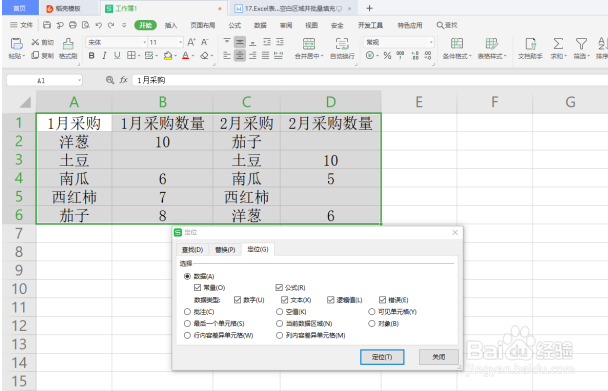
Task: Click the fx insert function icon
Action: (123, 80)
